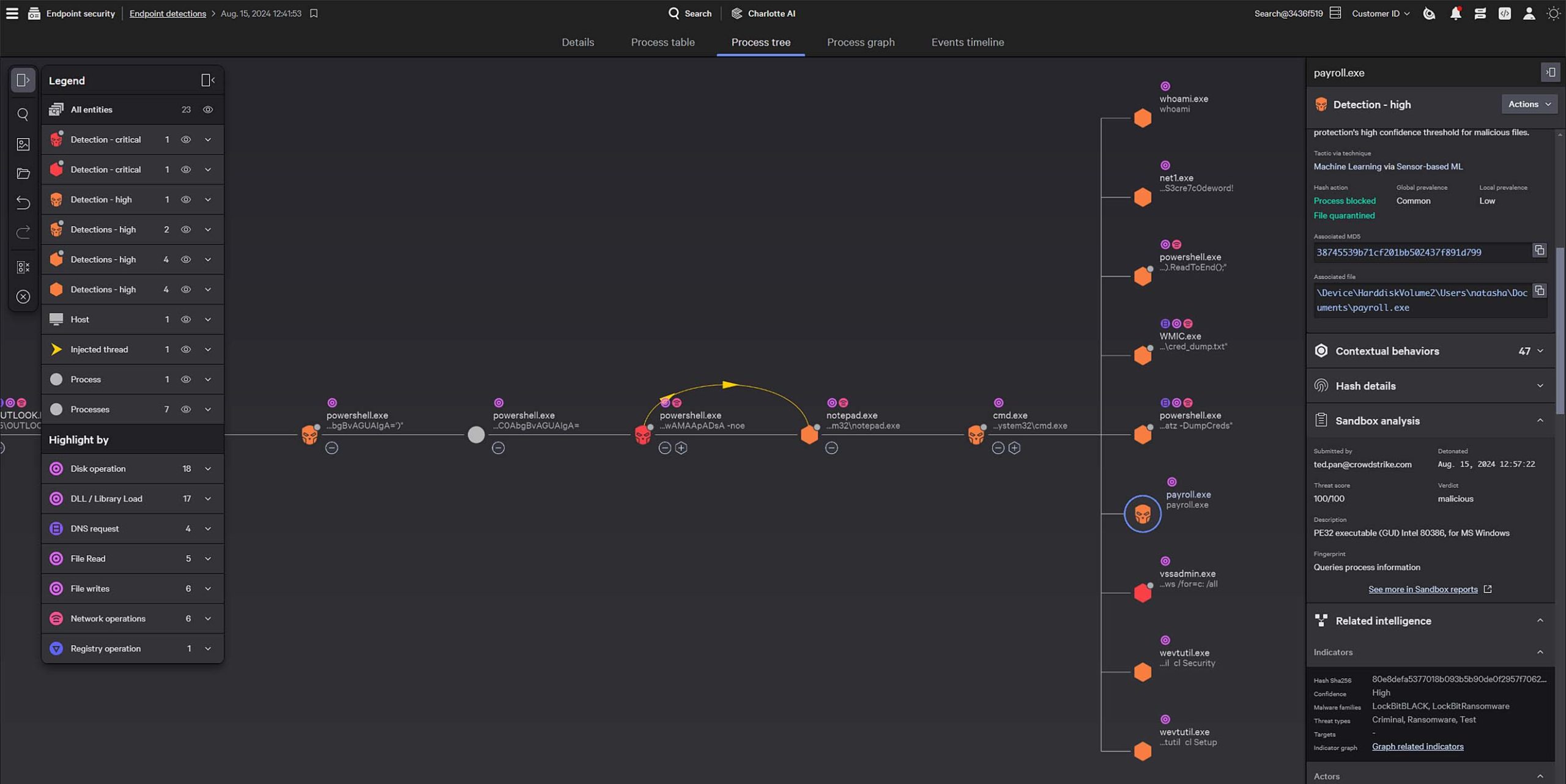Click the undo arrow in sidebar

pyautogui.click(x=23, y=202)
